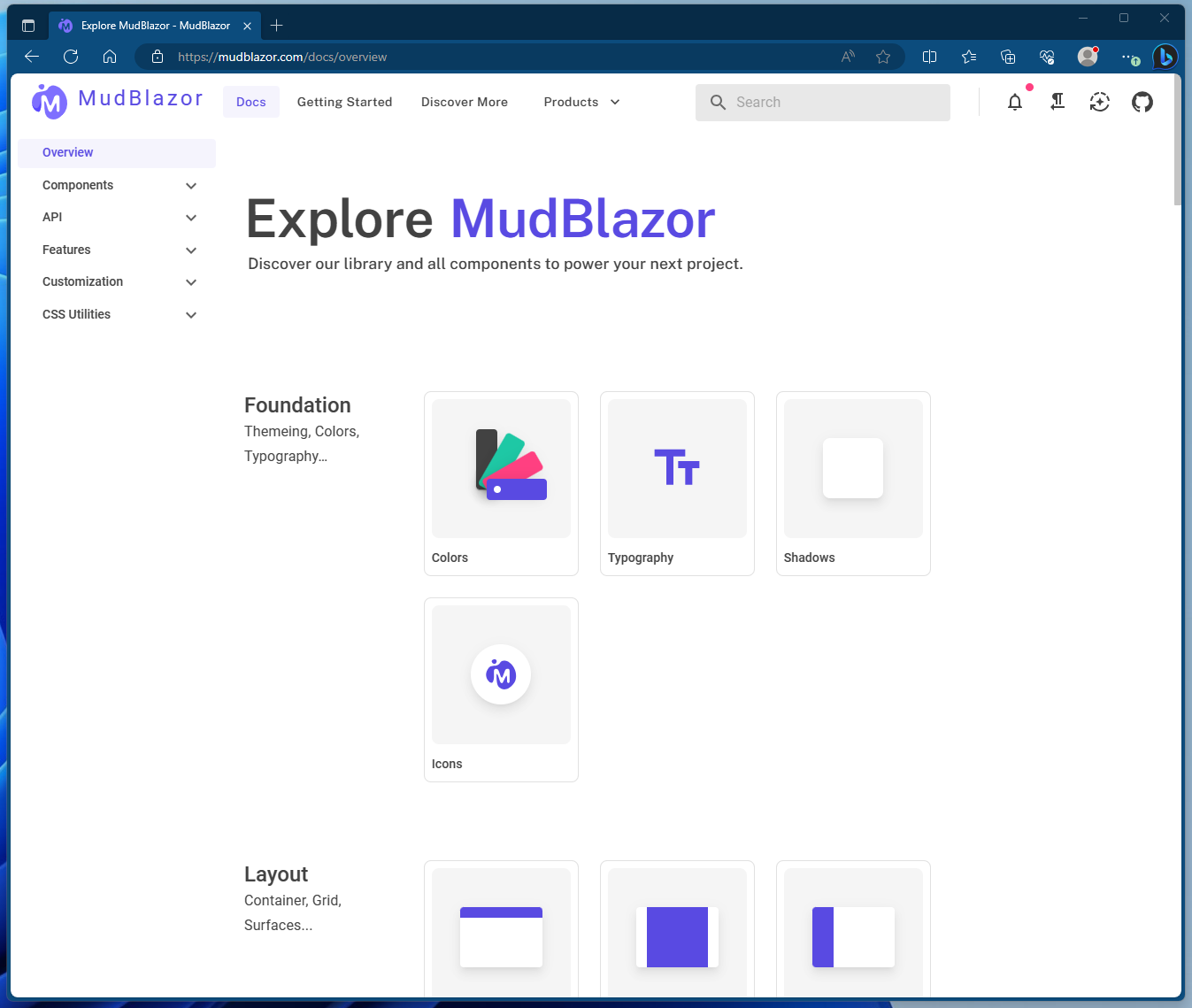
Task: Click the theme switcher icon
Action: [1099, 102]
